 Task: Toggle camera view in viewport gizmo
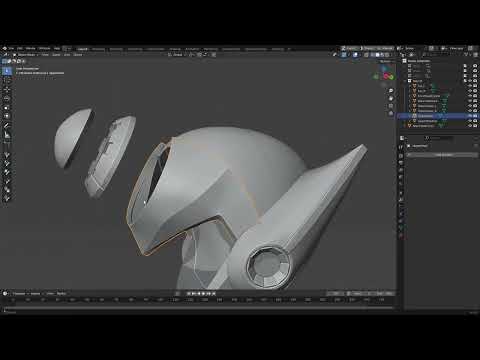point(391,106)
